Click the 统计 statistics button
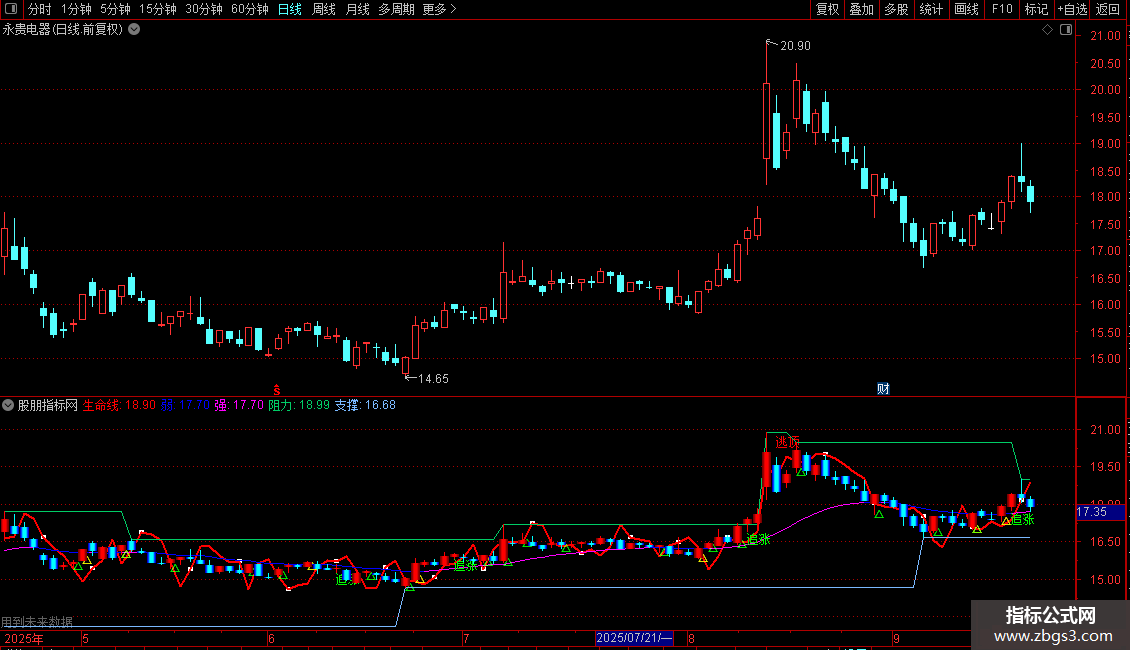Screen dimensions: 1130x650 click(x=931, y=9)
